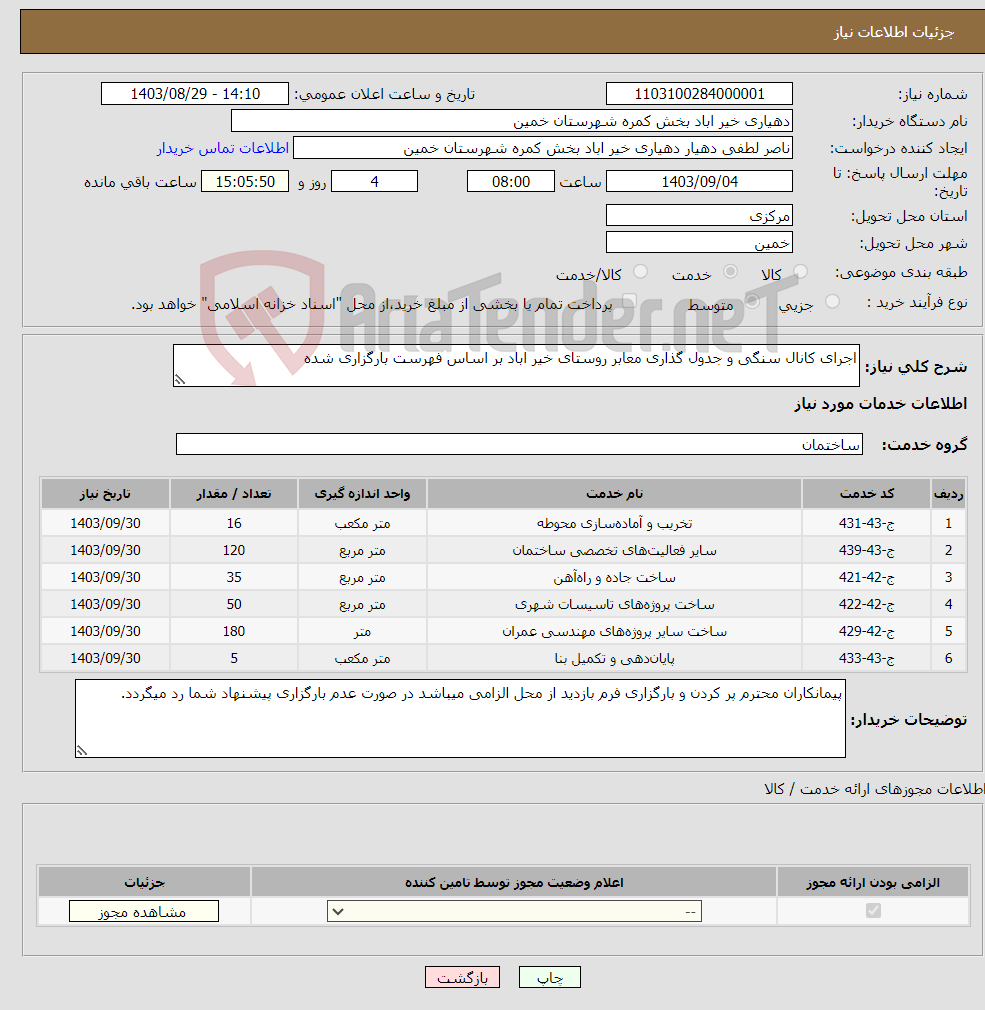Click service name ساخت سایر پروژه‌های مهندسی عمران
Screen dimensions: 985x1010
point(614,631)
